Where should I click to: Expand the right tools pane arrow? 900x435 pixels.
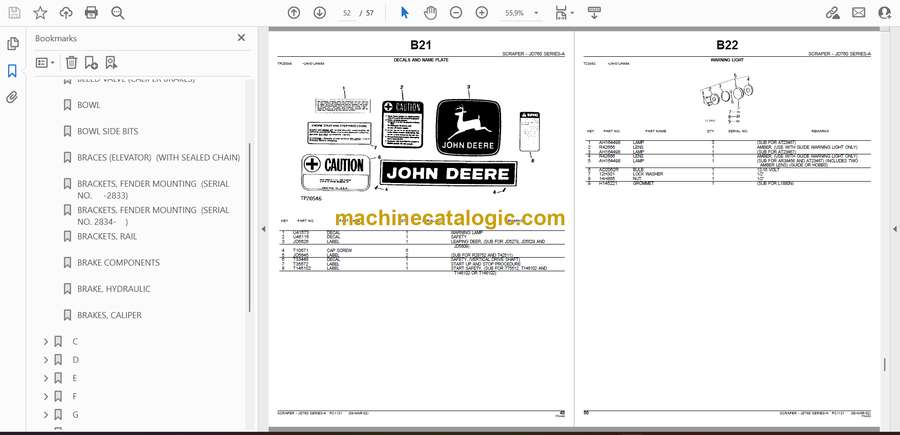894,229
